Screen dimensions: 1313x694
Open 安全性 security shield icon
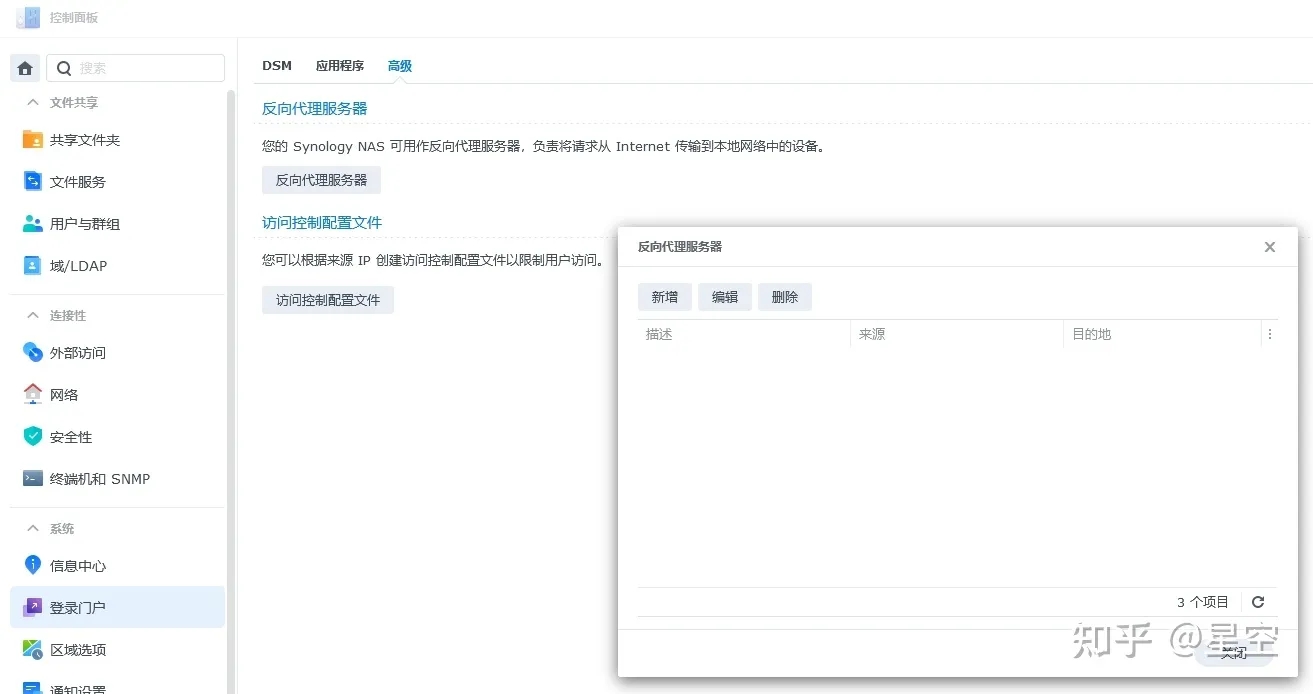click(33, 437)
